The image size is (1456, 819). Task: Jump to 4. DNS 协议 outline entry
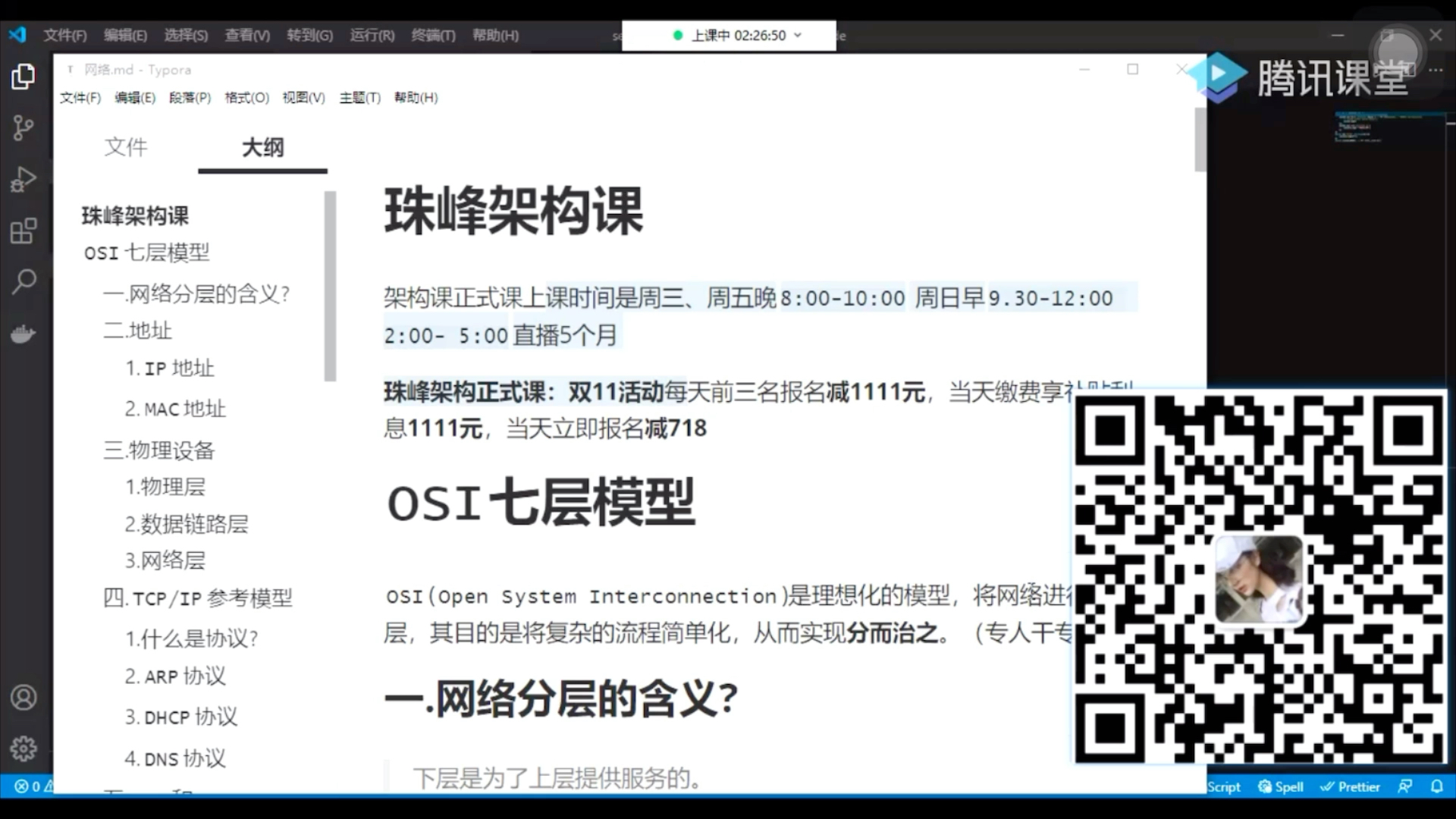175,758
